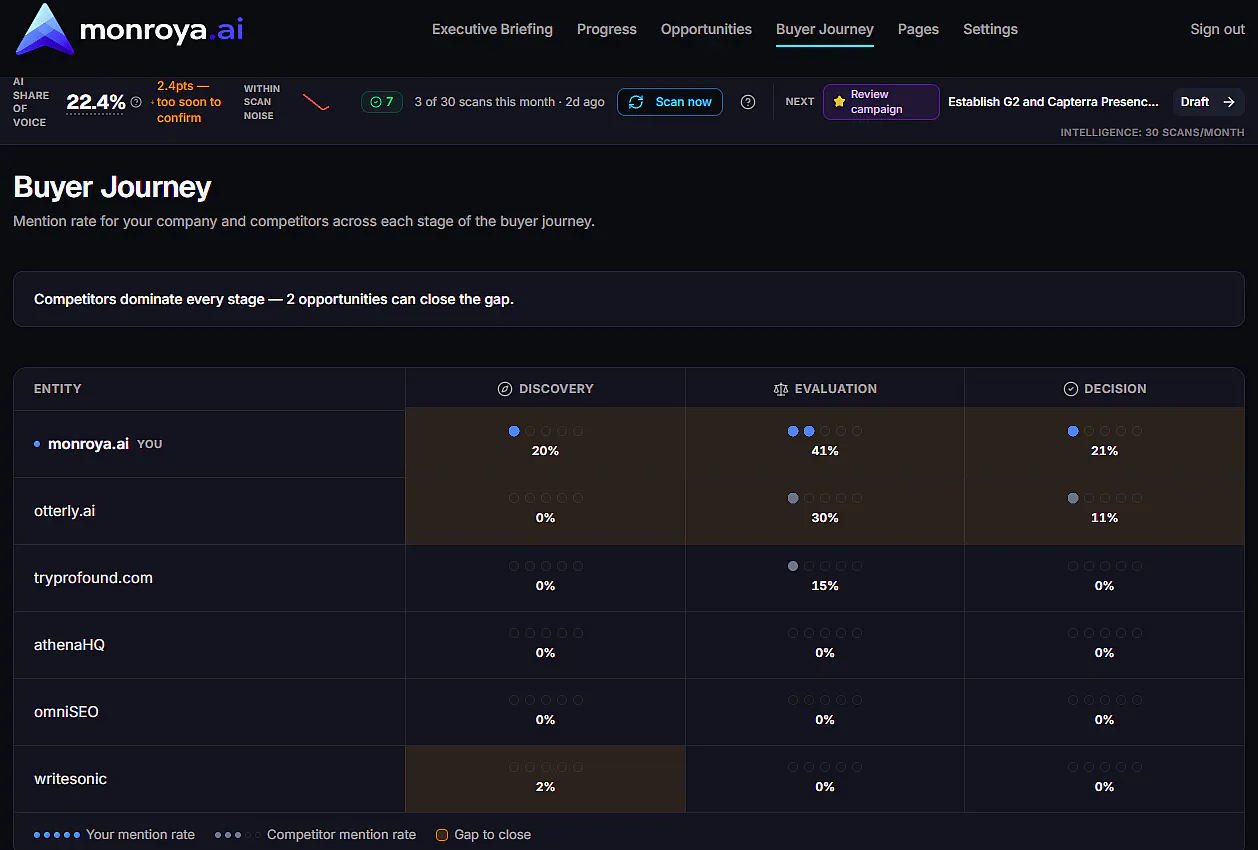Viewport: 1258px width, 850px height.
Task: Click the green 7 status badge
Action: (x=382, y=102)
